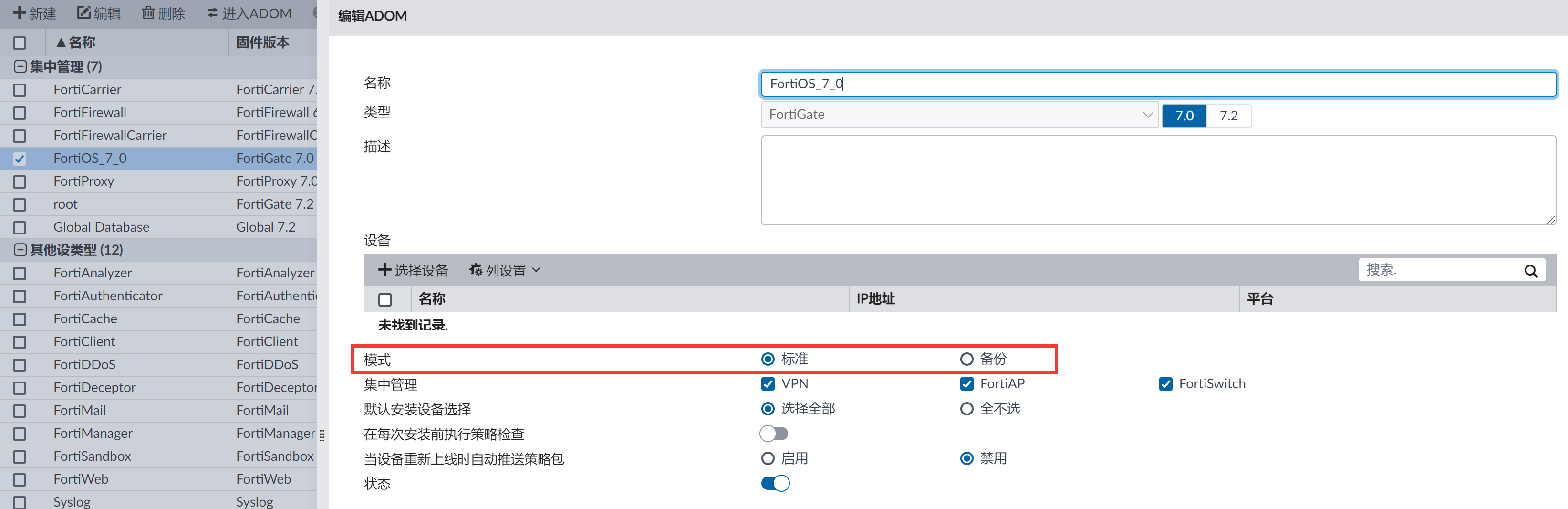The height and width of the screenshot is (509, 1568).
Task: Click the 编辑 pencil icon in toolbar
Action: pyautogui.click(x=84, y=13)
